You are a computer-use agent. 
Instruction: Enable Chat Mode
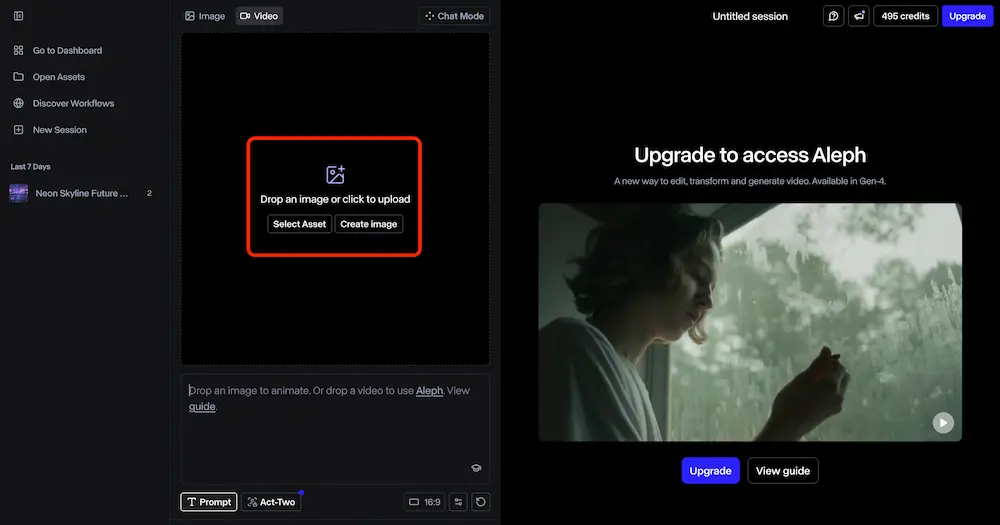tap(454, 16)
